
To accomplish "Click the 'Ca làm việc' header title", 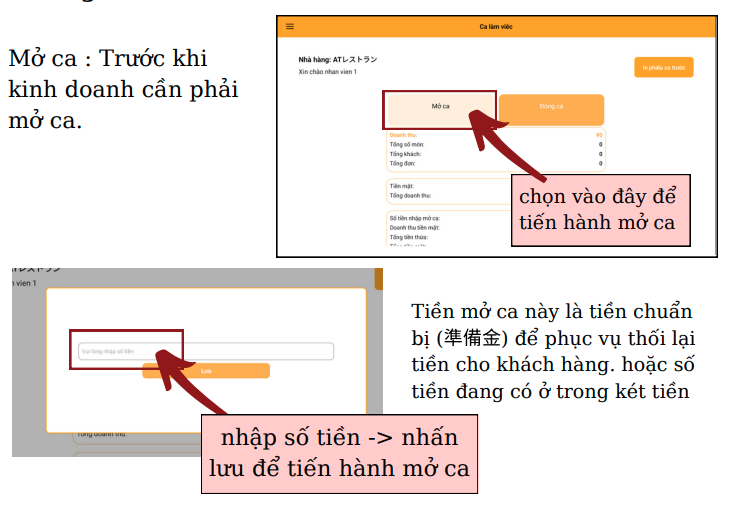I will pos(497,26).
